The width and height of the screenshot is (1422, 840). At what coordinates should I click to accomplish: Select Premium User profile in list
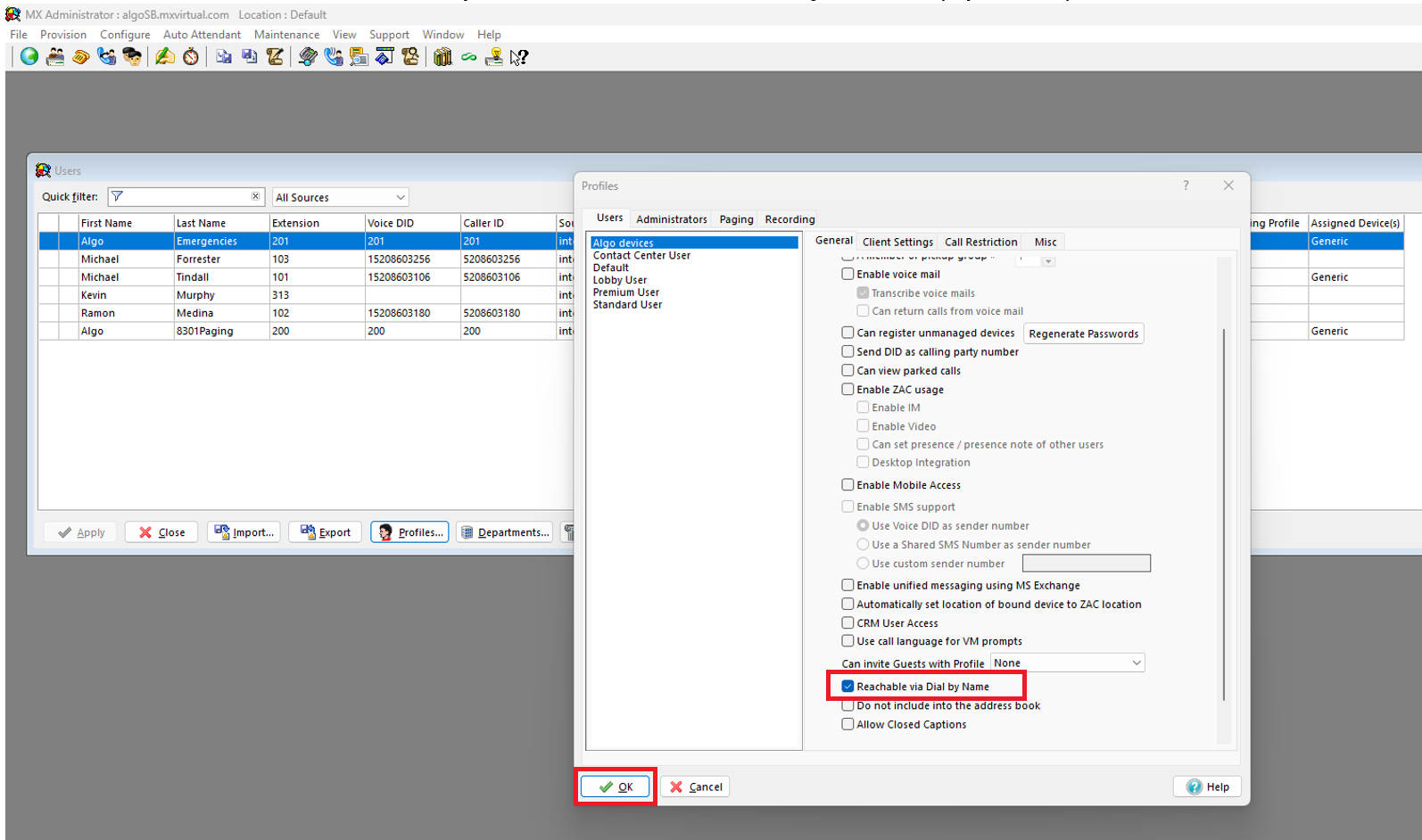(x=626, y=292)
